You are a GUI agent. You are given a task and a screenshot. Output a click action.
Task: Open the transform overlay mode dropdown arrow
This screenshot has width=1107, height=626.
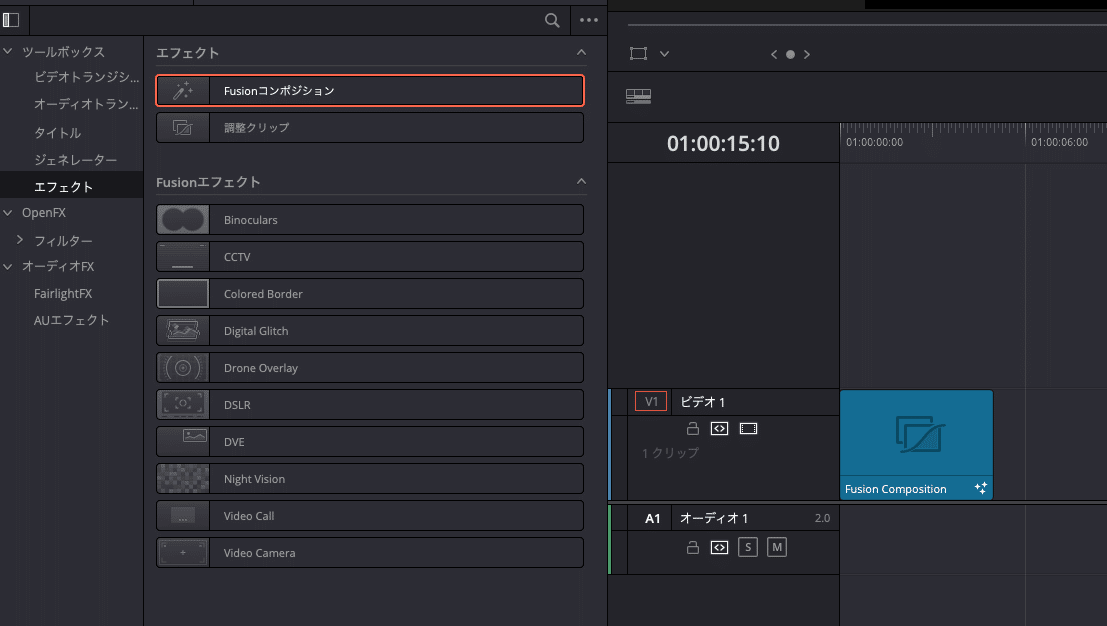pos(664,54)
